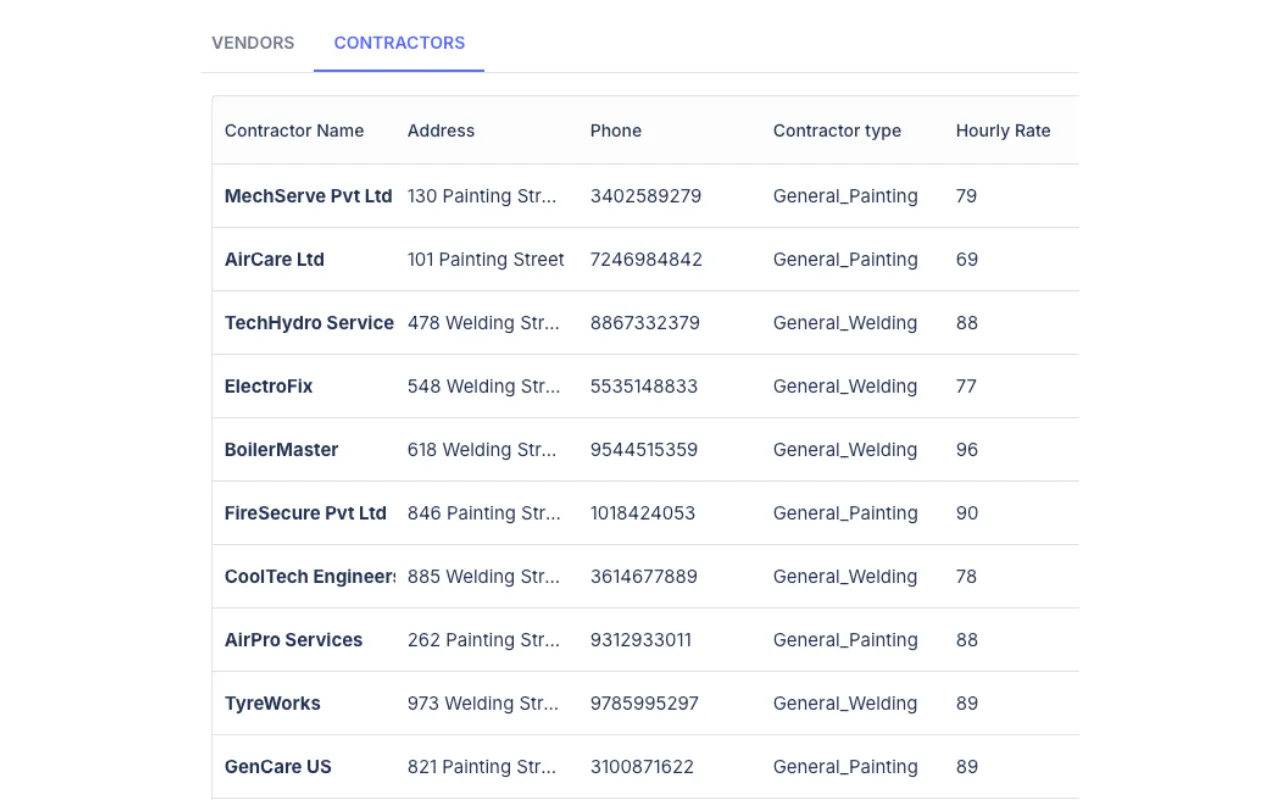Click the Address column header
Screen dimensions: 1280x800
point(441,131)
